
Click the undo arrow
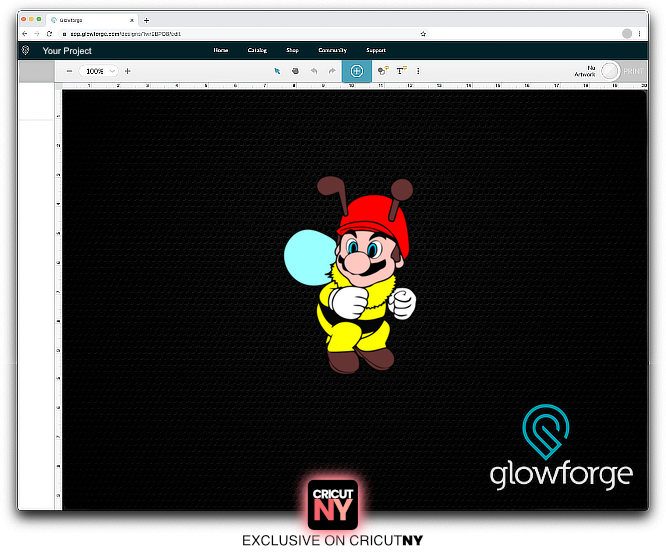click(314, 71)
